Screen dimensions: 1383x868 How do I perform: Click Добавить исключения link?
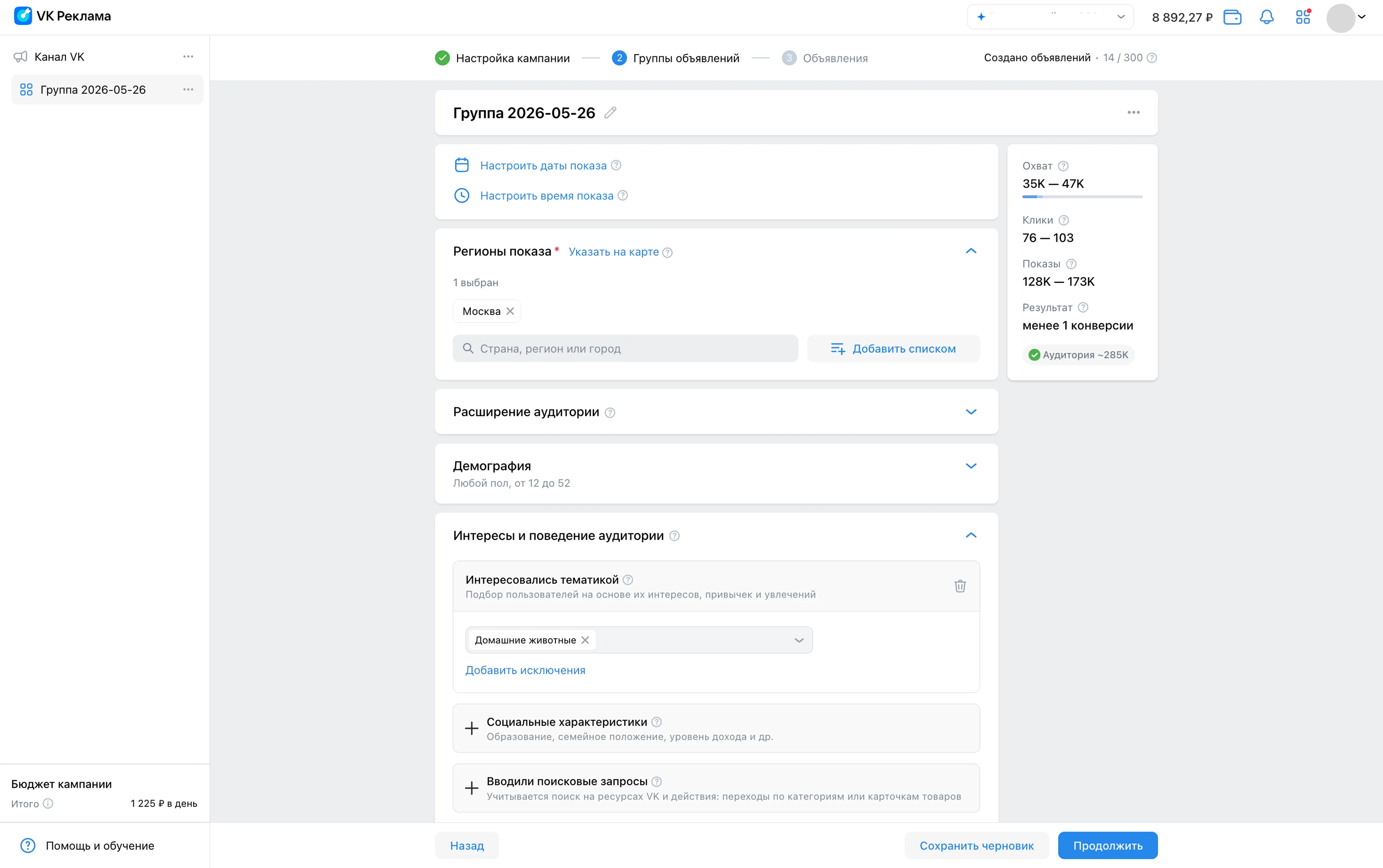coord(525,670)
